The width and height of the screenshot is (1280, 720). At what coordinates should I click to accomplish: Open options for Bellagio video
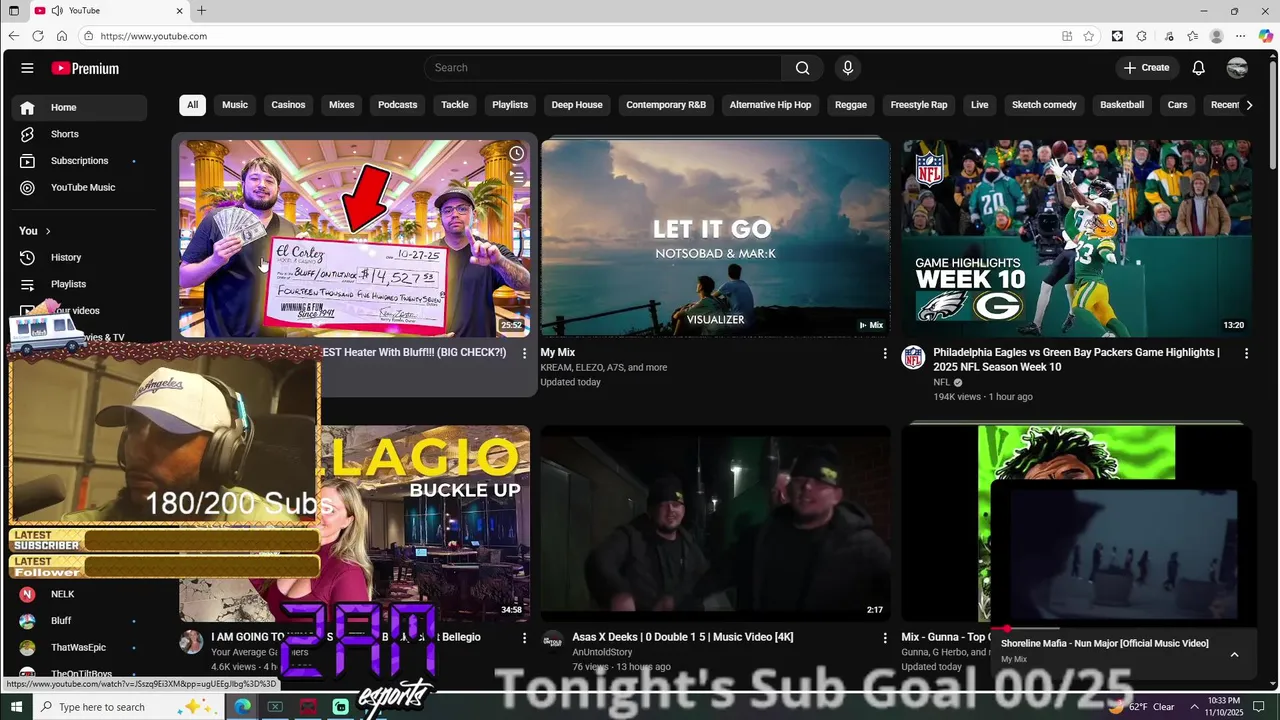pyautogui.click(x=524, y=637)
